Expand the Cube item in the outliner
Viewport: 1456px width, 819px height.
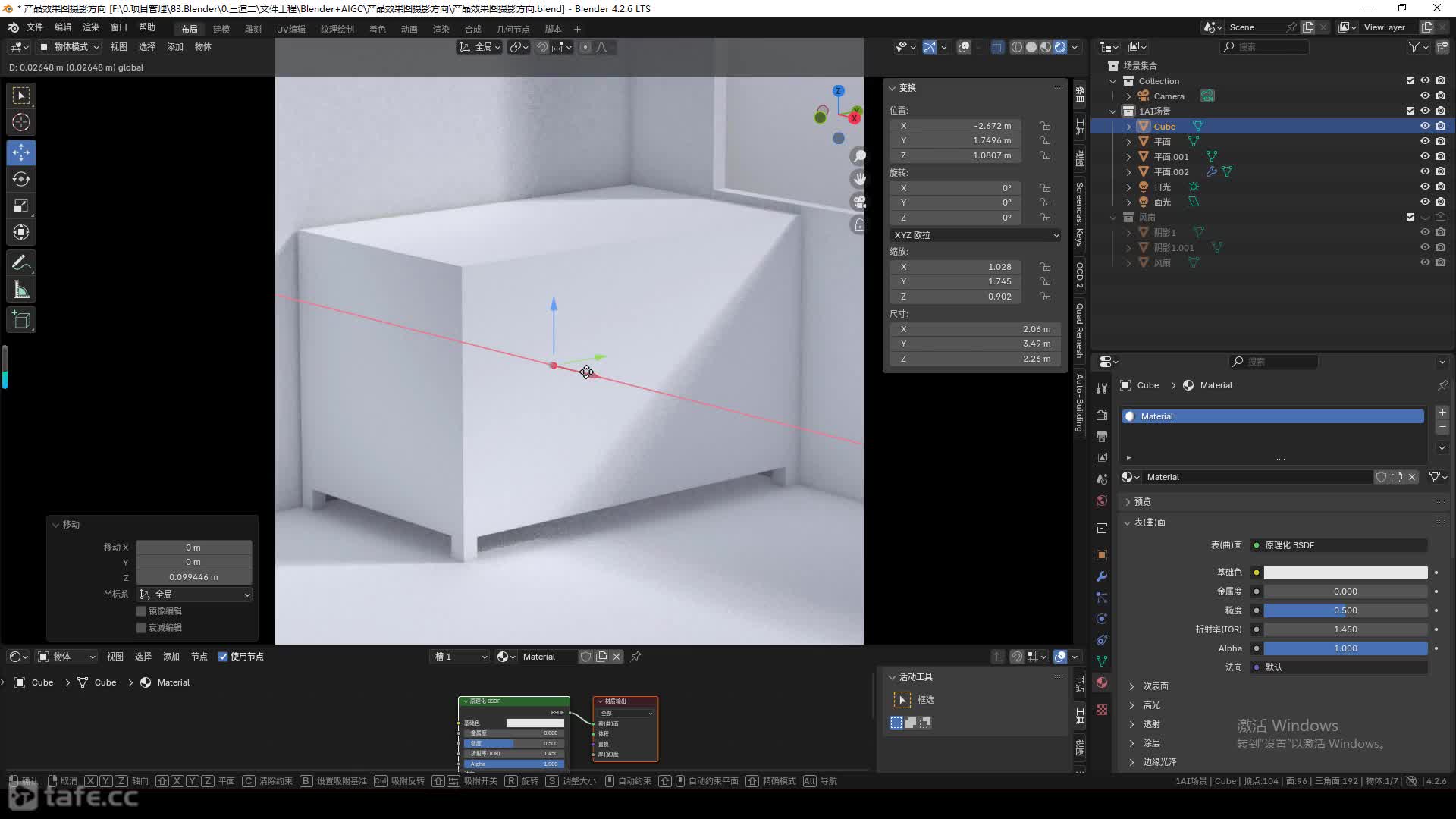tap(1128, 127)
